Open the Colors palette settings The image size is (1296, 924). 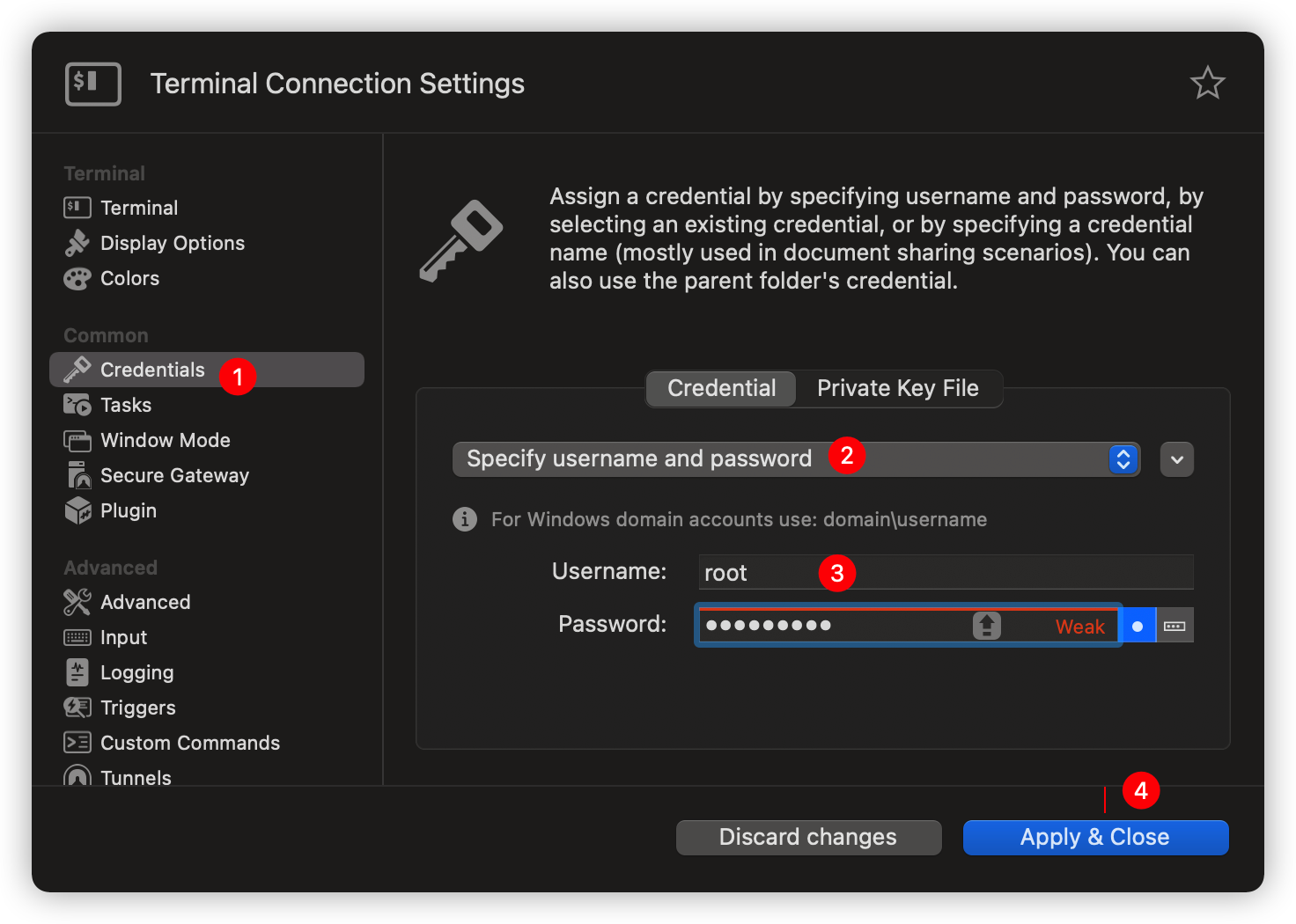coord(129,279)
